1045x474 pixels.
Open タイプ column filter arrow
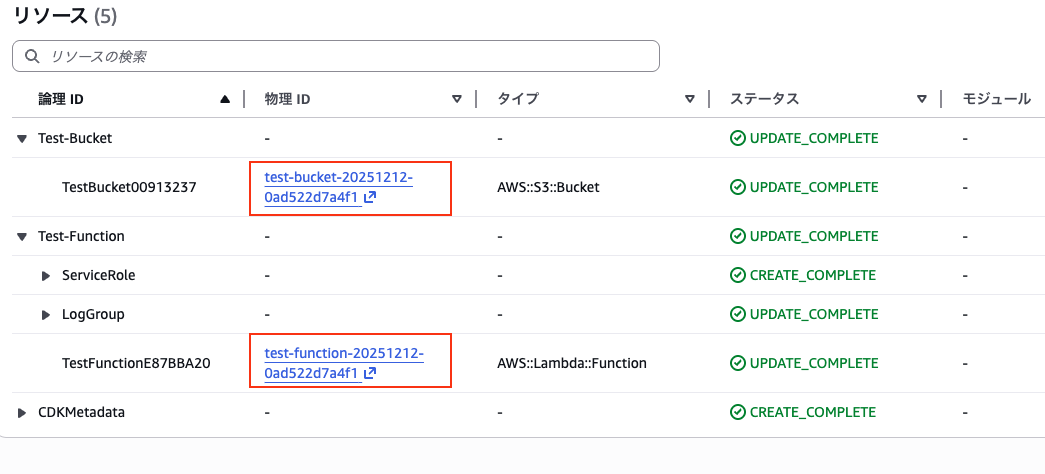[x=690, y=99]
